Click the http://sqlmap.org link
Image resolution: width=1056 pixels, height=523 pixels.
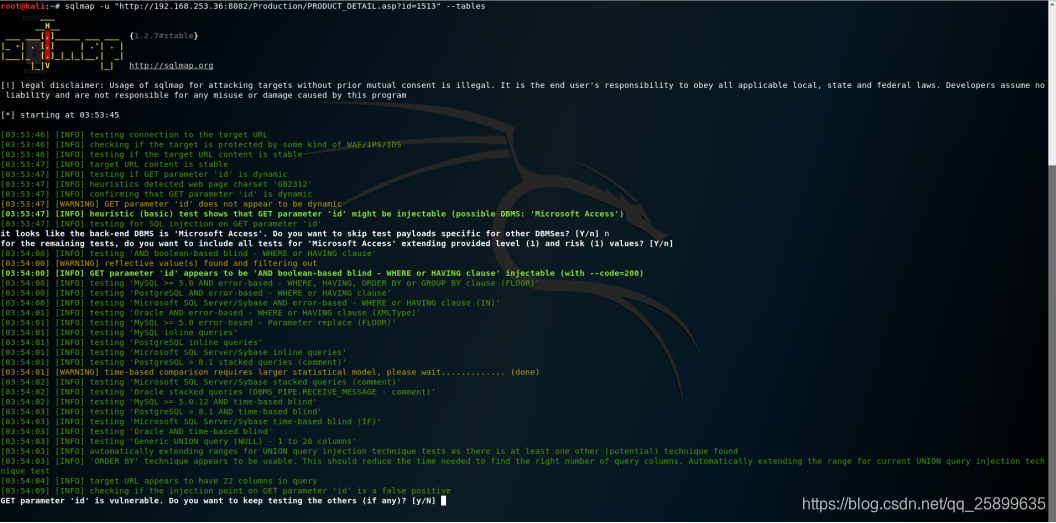click(x=171, y=66)
